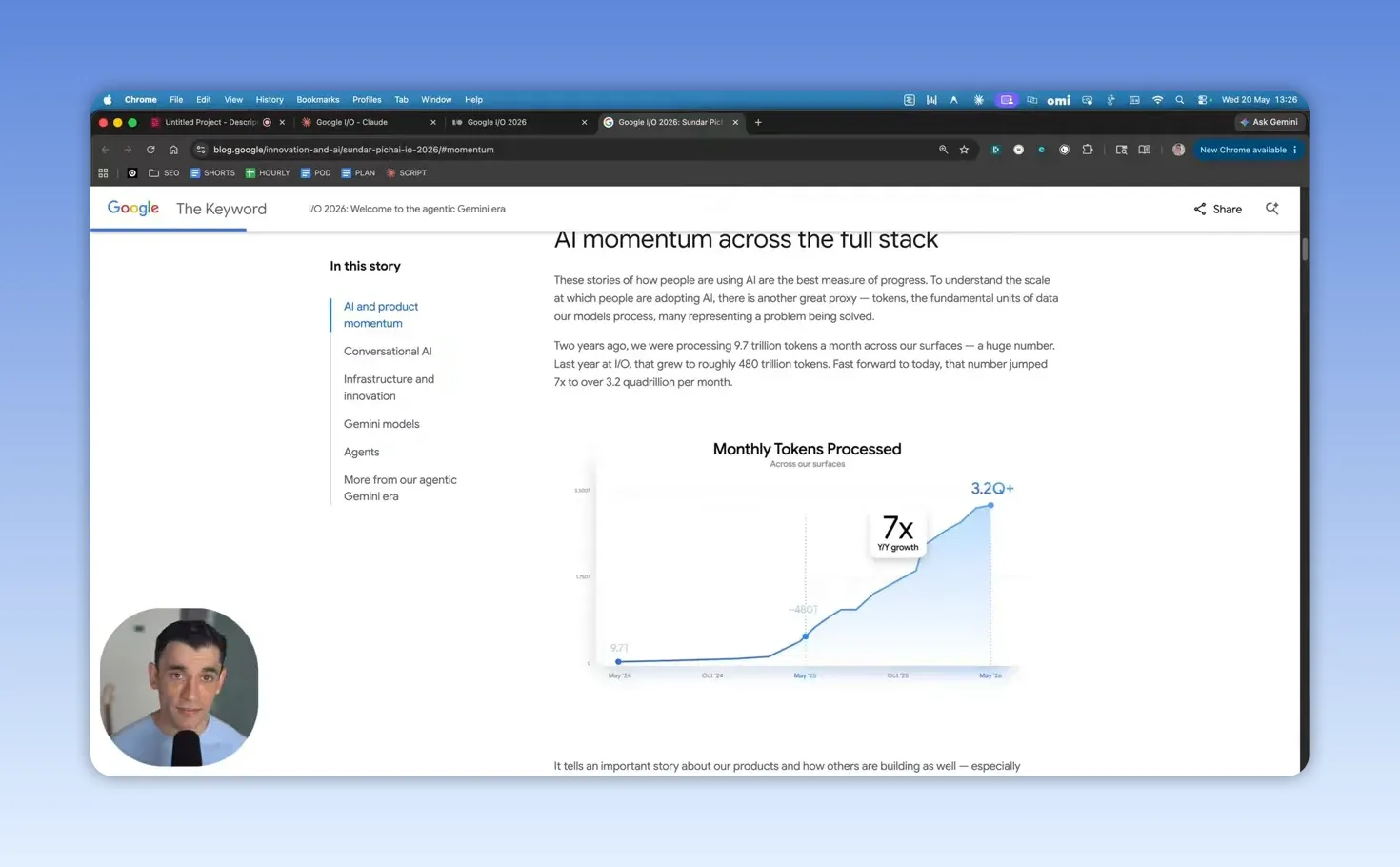Jump to Gemini models section
1400x867 pixels.
pos(381,424)
